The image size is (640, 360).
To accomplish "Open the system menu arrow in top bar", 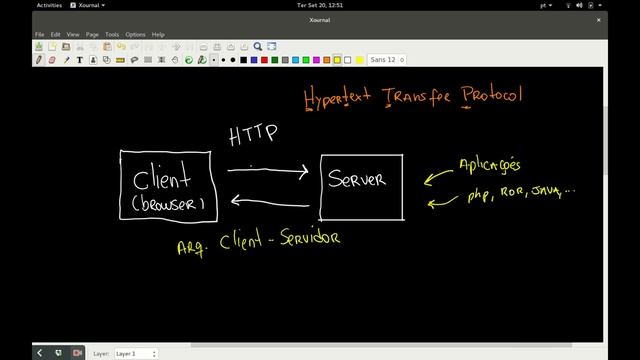I will (600, 5).
